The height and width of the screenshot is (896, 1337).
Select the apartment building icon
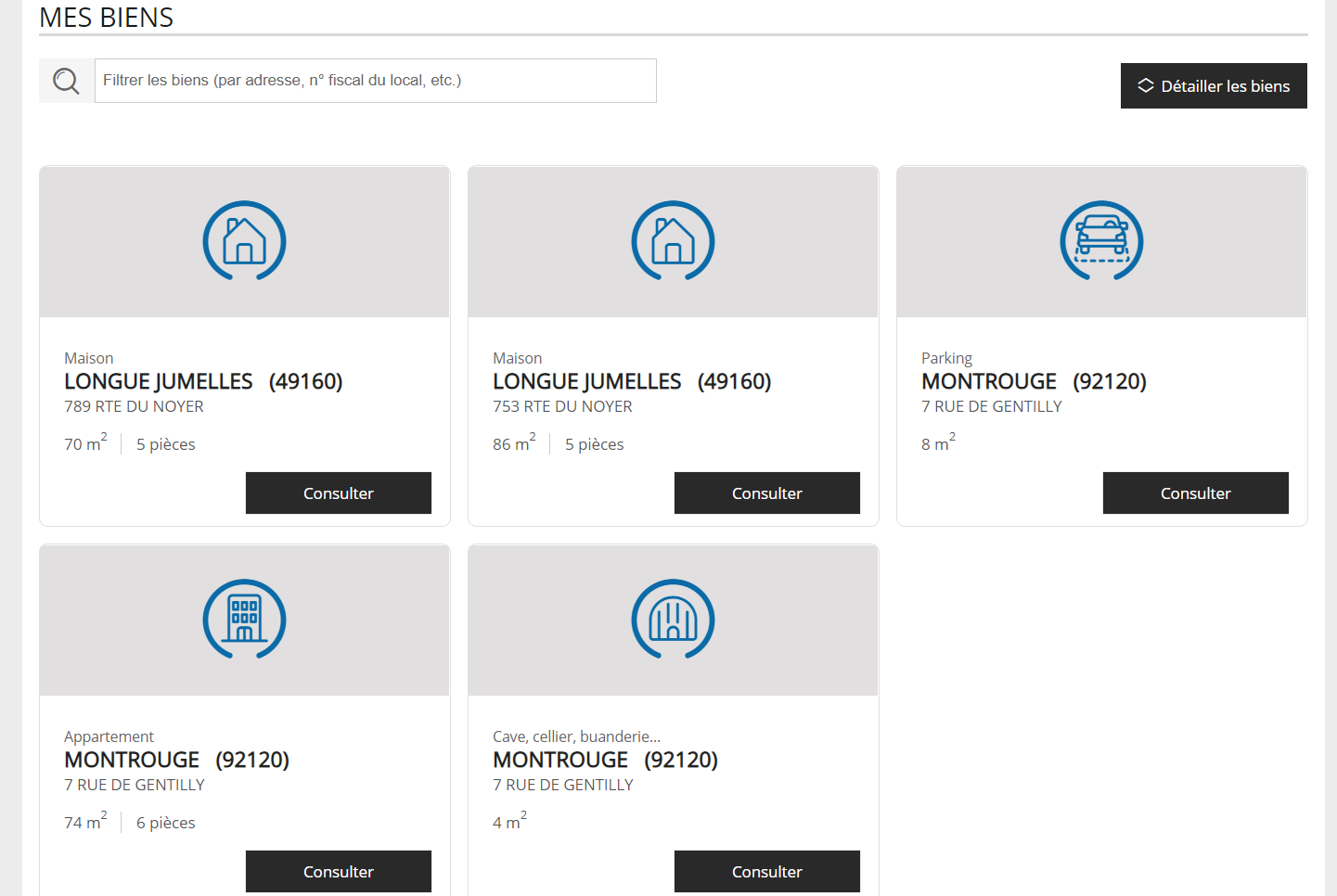point(245,620)
